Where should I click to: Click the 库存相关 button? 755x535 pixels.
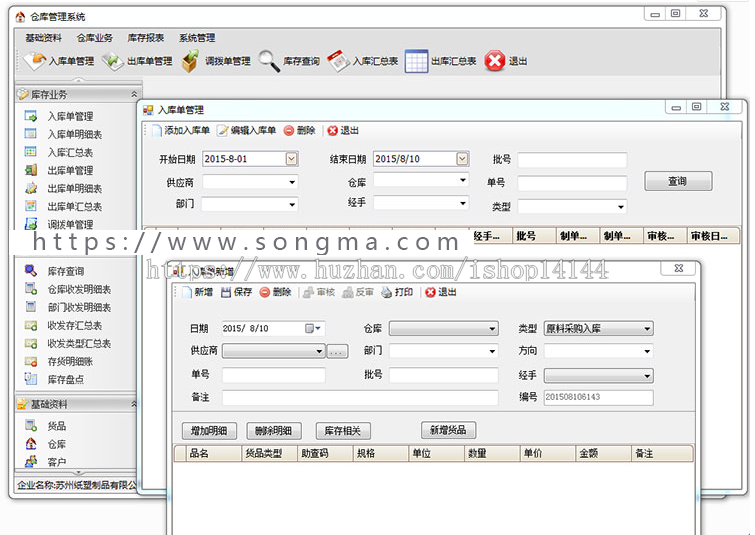pos(343,431)
